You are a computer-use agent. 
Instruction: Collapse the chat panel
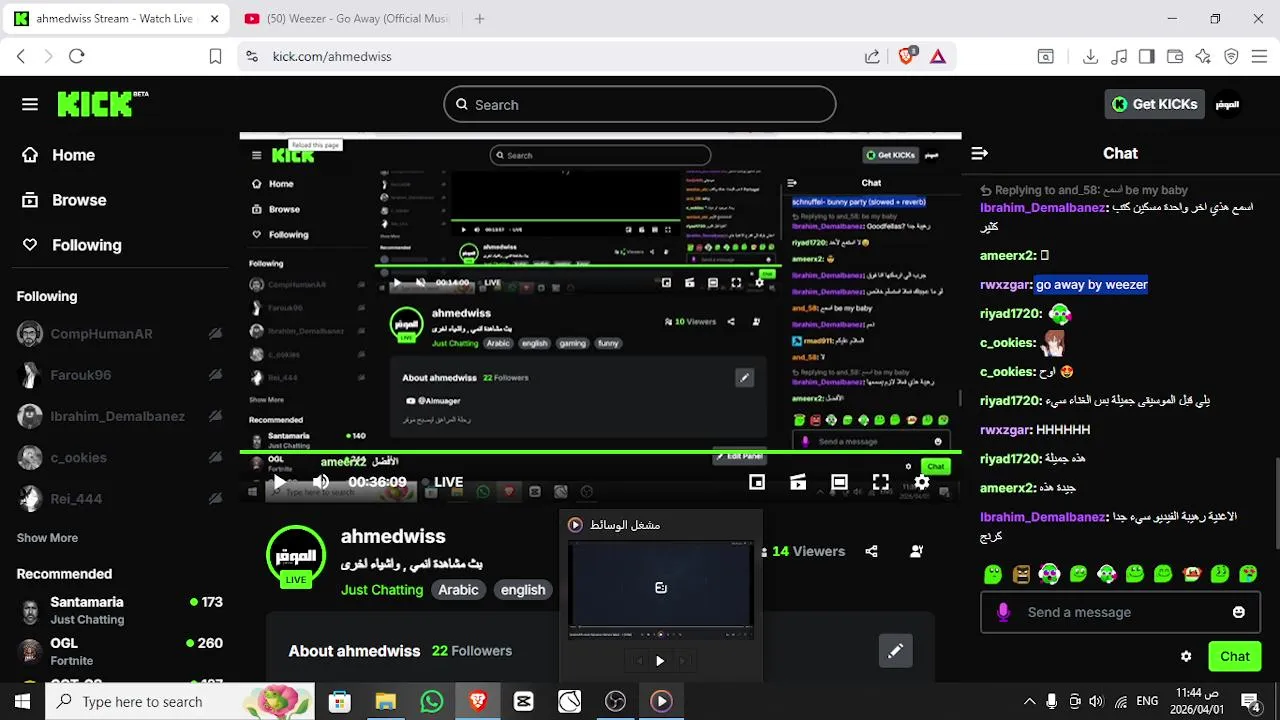tap(980, 153)
